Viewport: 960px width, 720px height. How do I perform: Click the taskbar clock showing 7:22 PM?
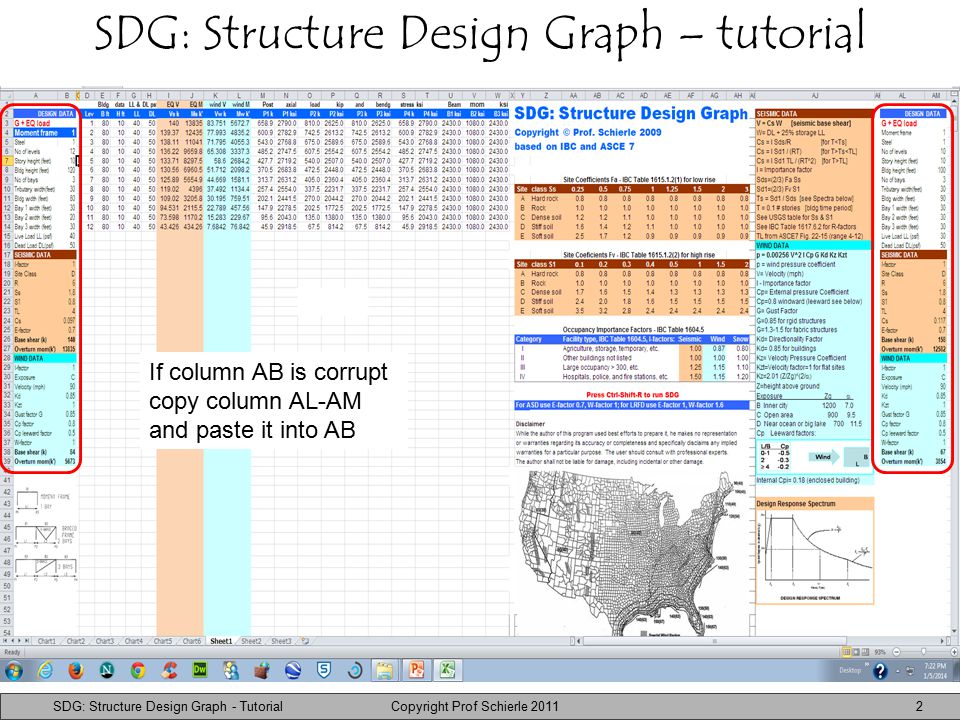[935, 670]
